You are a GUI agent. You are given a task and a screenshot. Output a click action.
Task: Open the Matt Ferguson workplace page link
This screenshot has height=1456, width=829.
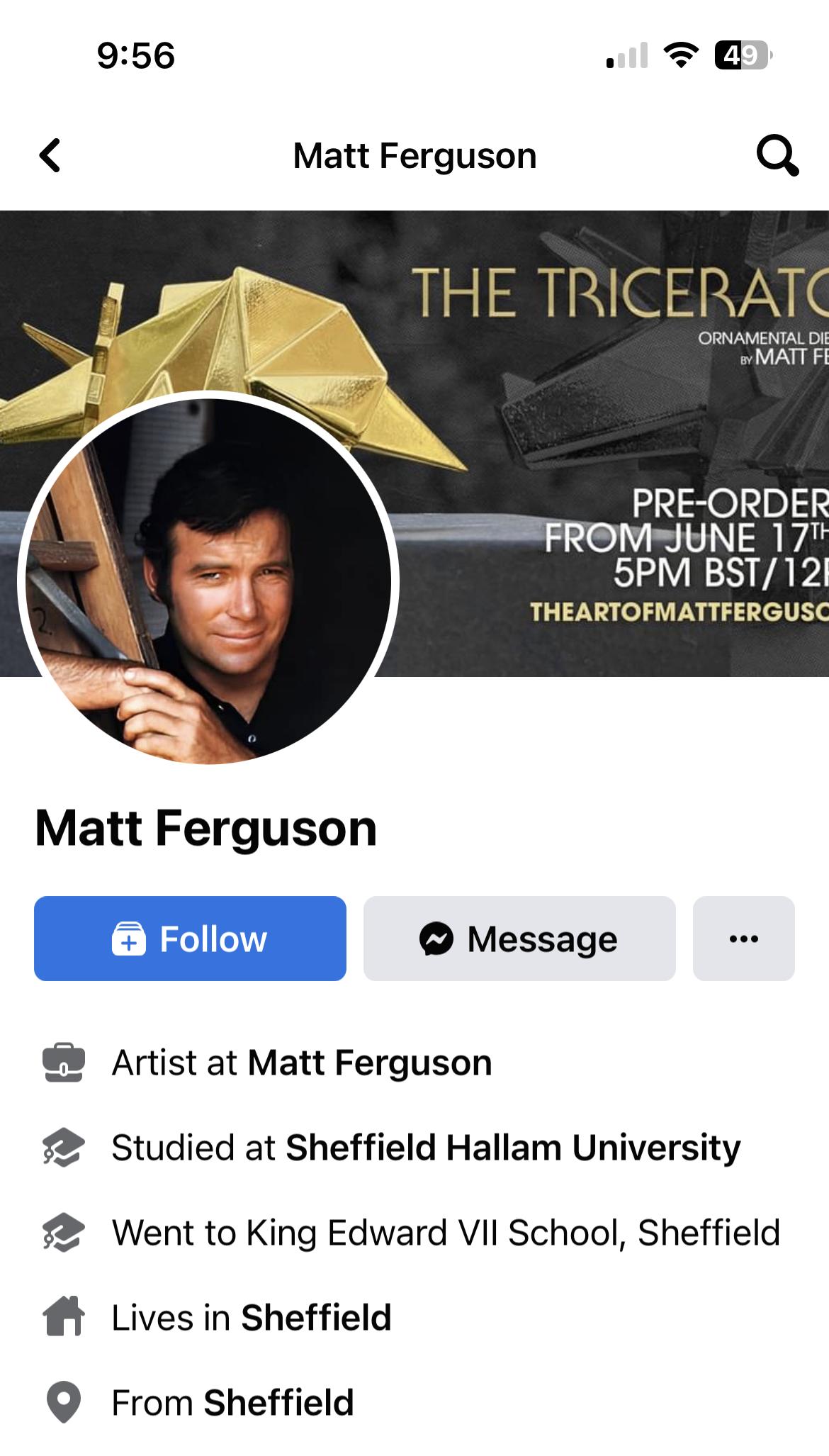click(x=370, y=1063)
